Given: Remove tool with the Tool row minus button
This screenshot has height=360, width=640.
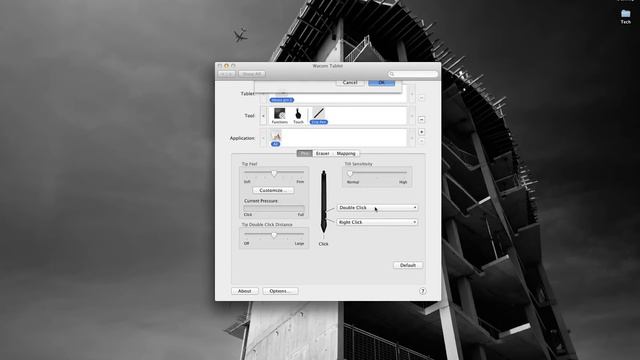Looking at the screenshot, I should coord(422,120).
